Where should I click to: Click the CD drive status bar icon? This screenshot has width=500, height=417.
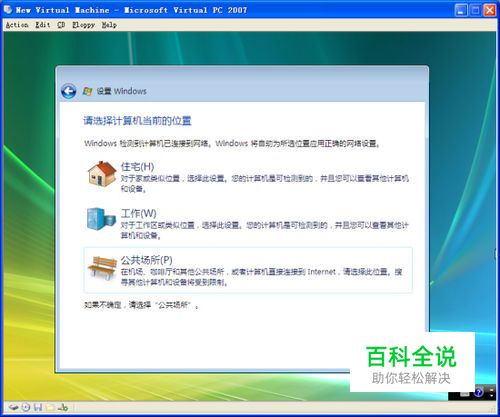click(x=26, y=407)
